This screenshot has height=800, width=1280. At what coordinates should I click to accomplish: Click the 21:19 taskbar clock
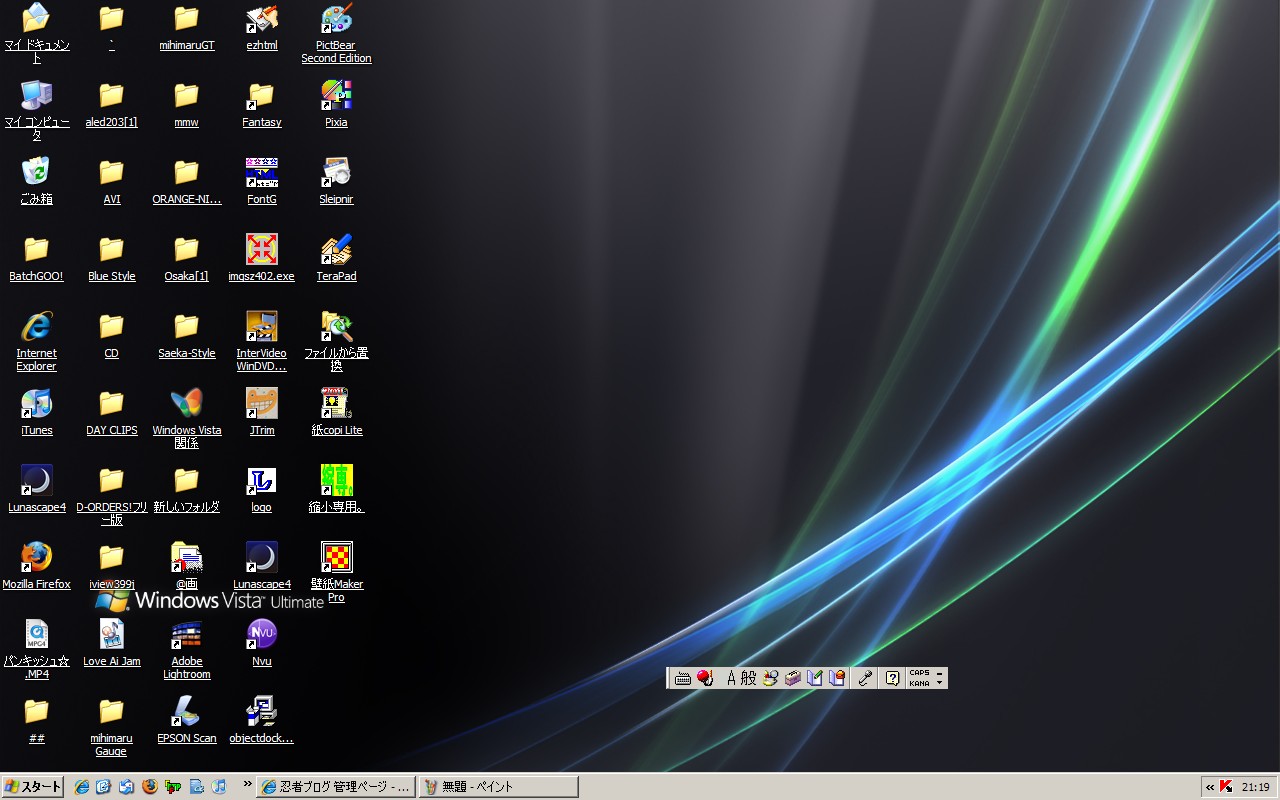point(1256,787)
